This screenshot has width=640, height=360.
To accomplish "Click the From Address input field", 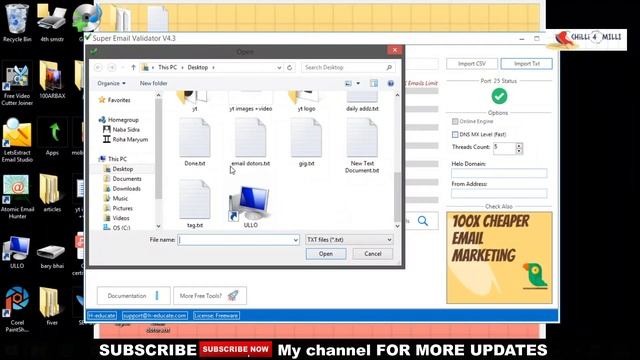I will click(499, 193).
